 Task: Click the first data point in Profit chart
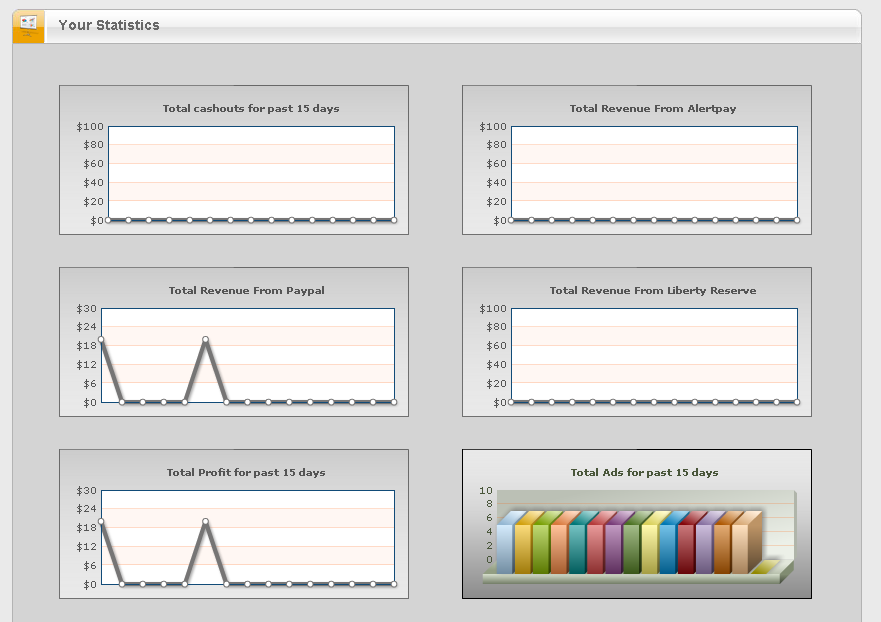[x=101, y=521]
